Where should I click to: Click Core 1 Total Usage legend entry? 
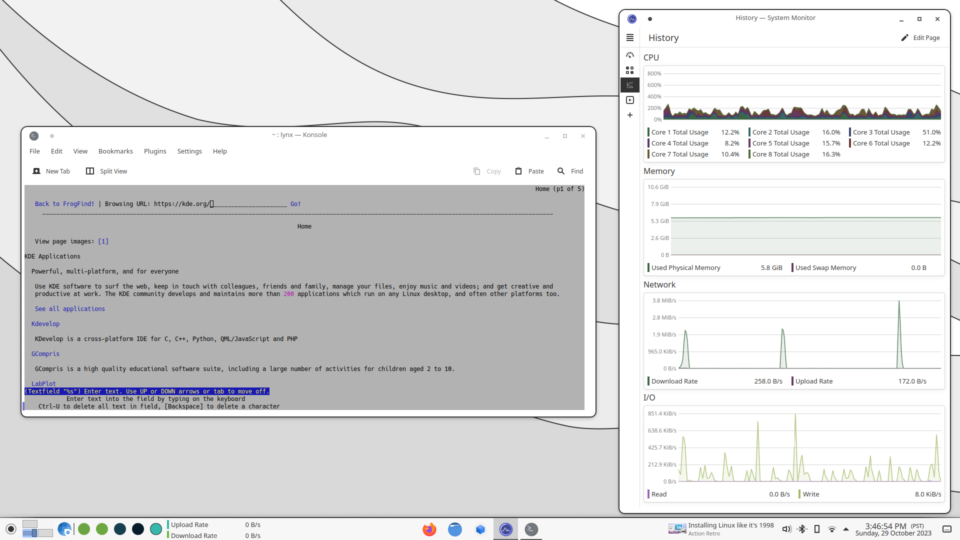click(x=694, y=132)
